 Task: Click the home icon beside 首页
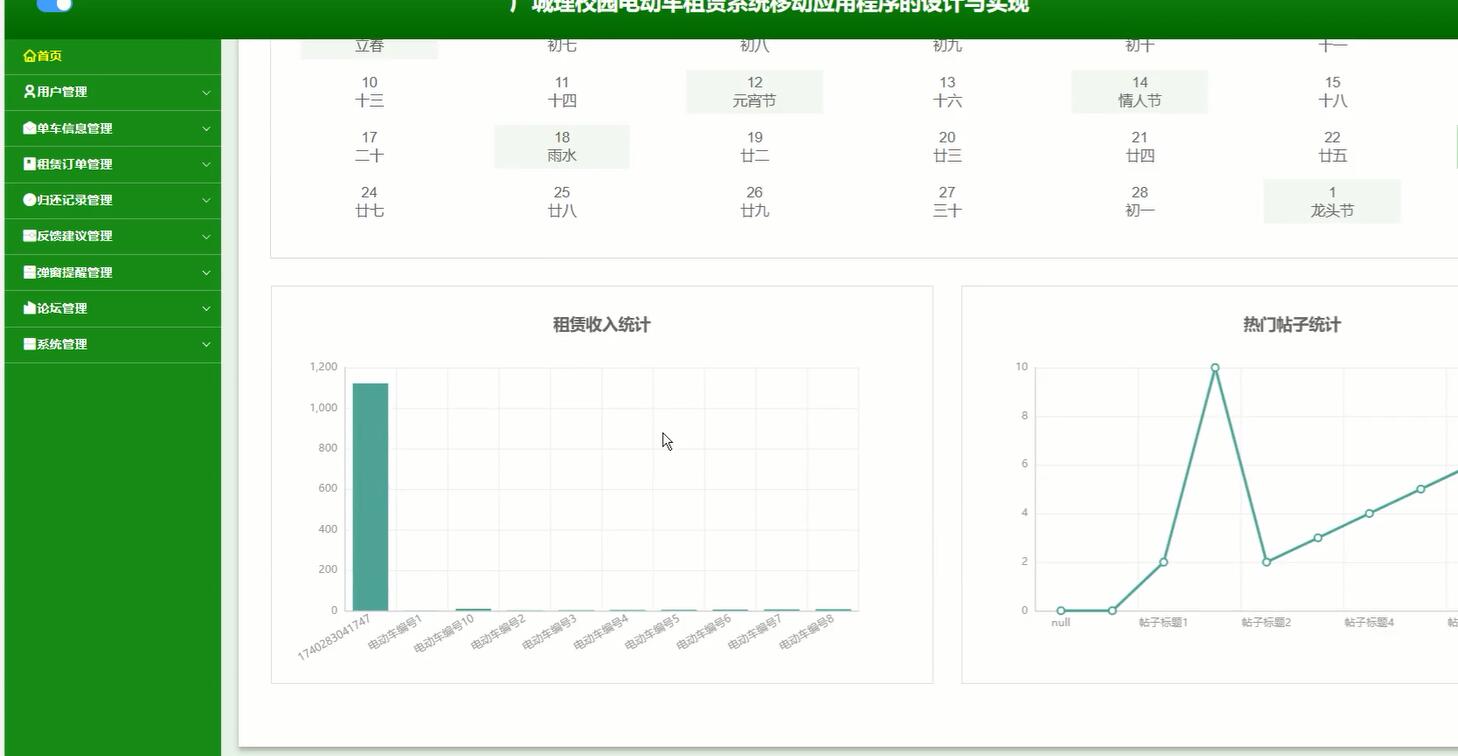coord(29,56)
